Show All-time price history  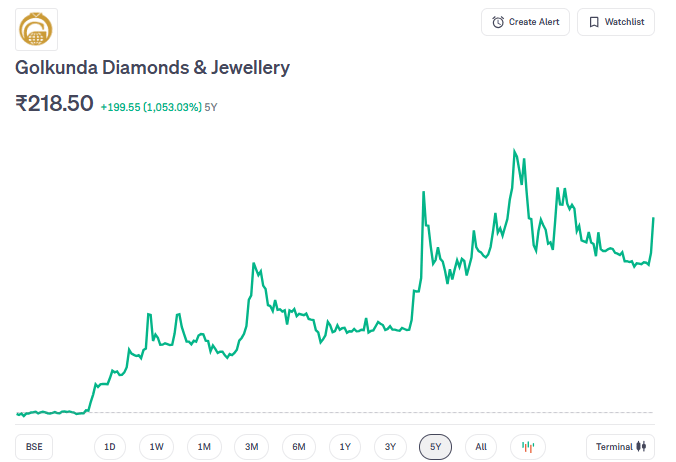pyautogui.click(x=481, y=446)
